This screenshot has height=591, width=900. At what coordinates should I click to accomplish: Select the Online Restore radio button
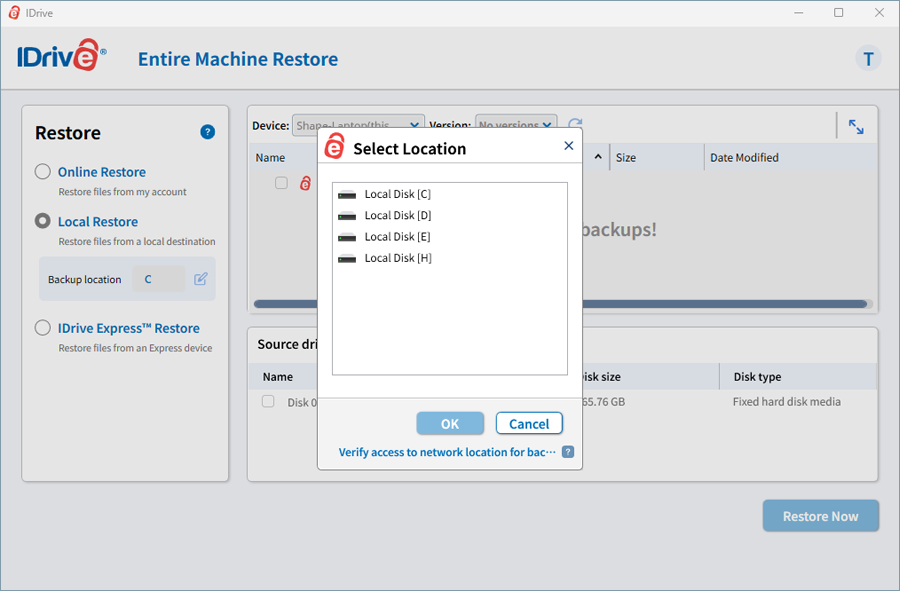[43, 171]
